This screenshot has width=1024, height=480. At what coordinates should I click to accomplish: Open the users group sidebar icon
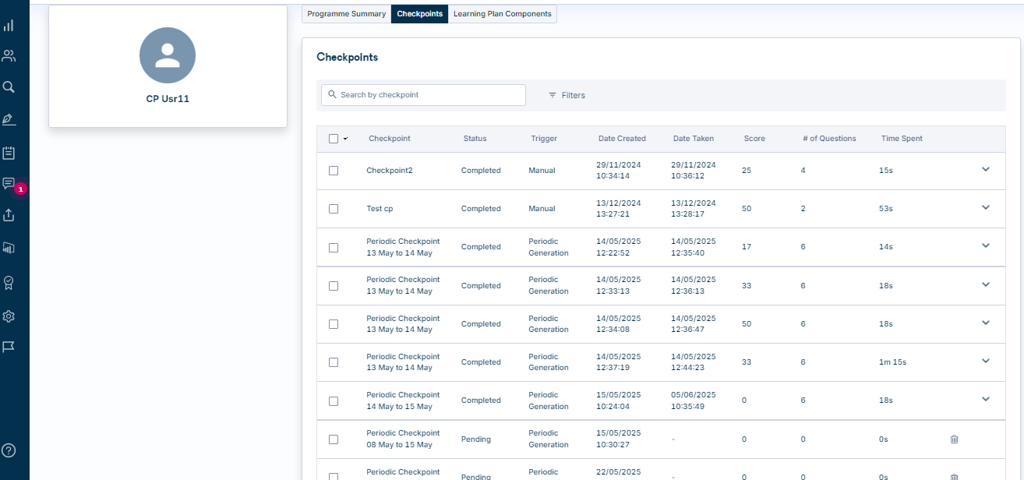(8, 56)
